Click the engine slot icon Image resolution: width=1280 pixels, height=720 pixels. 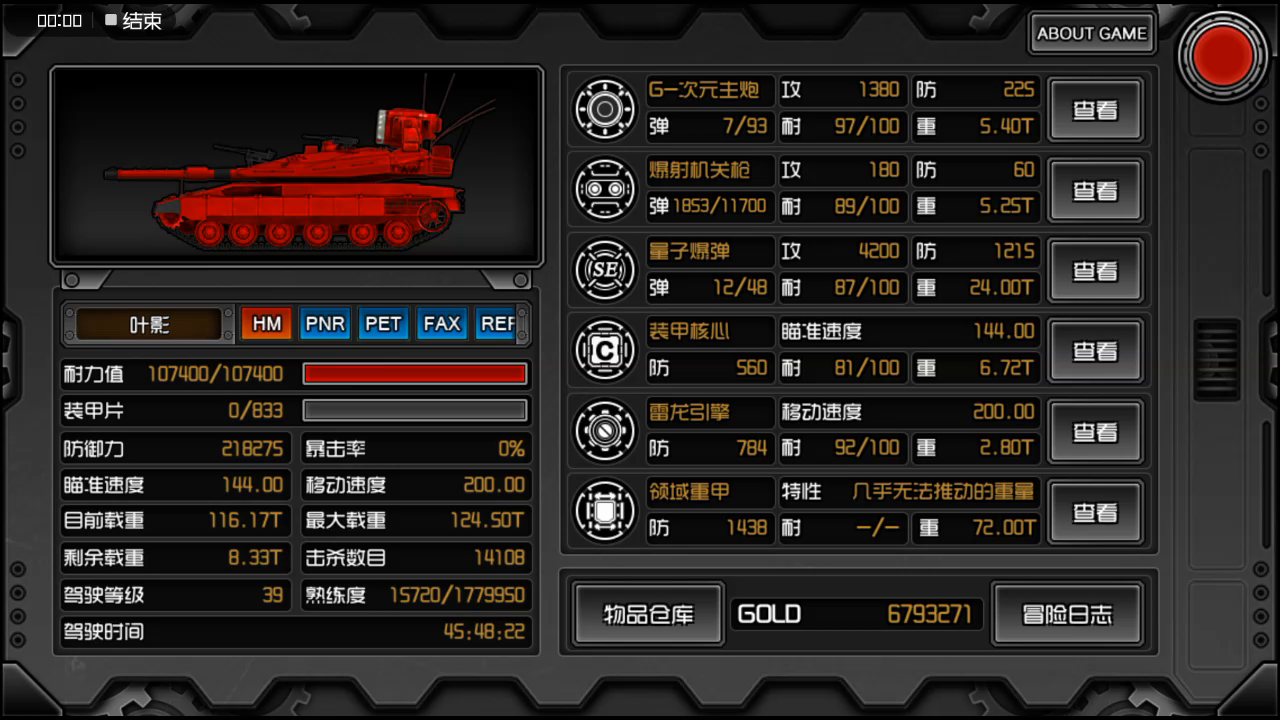(x=605, y=431)
